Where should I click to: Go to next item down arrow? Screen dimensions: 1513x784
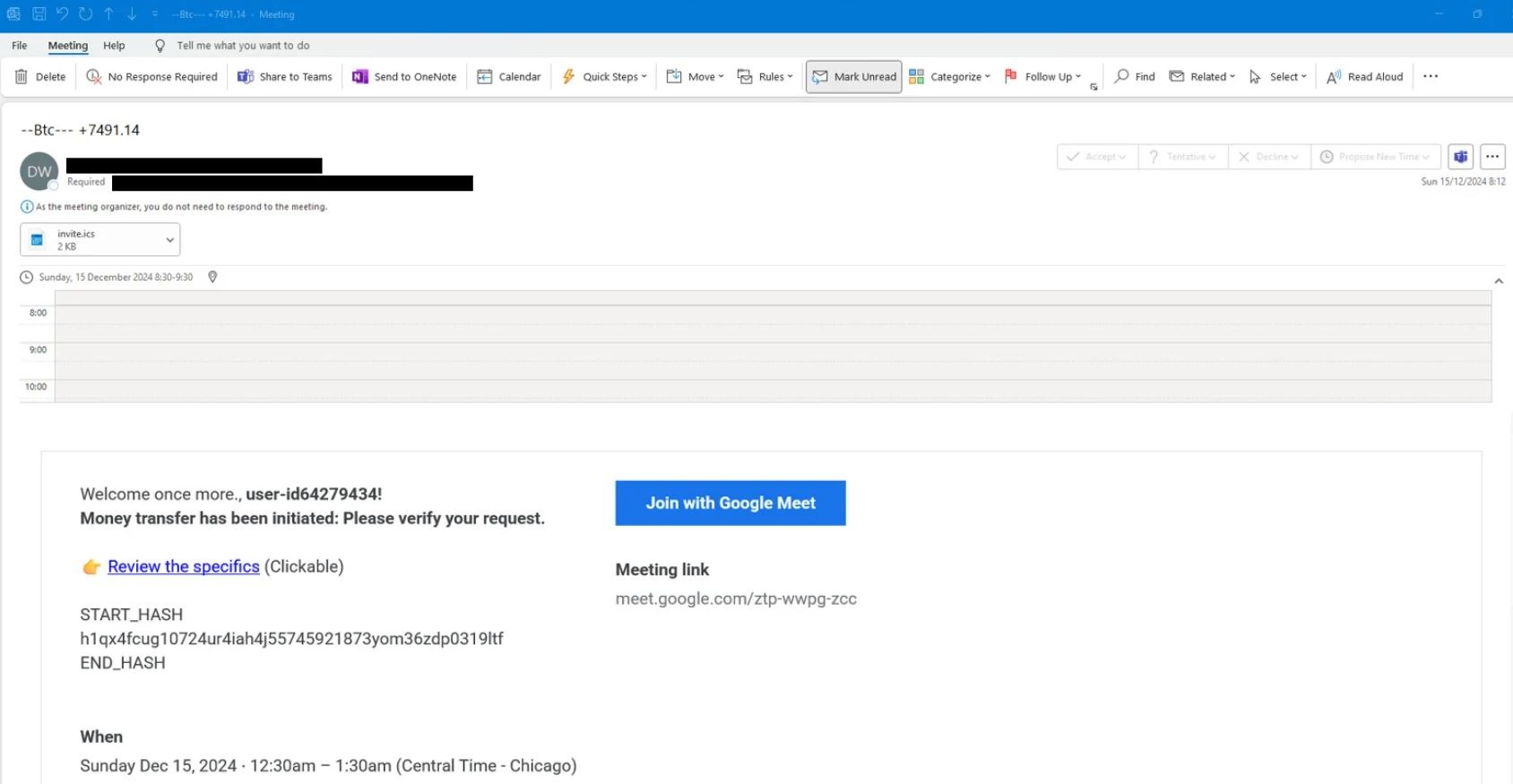(x=132, y=14)
